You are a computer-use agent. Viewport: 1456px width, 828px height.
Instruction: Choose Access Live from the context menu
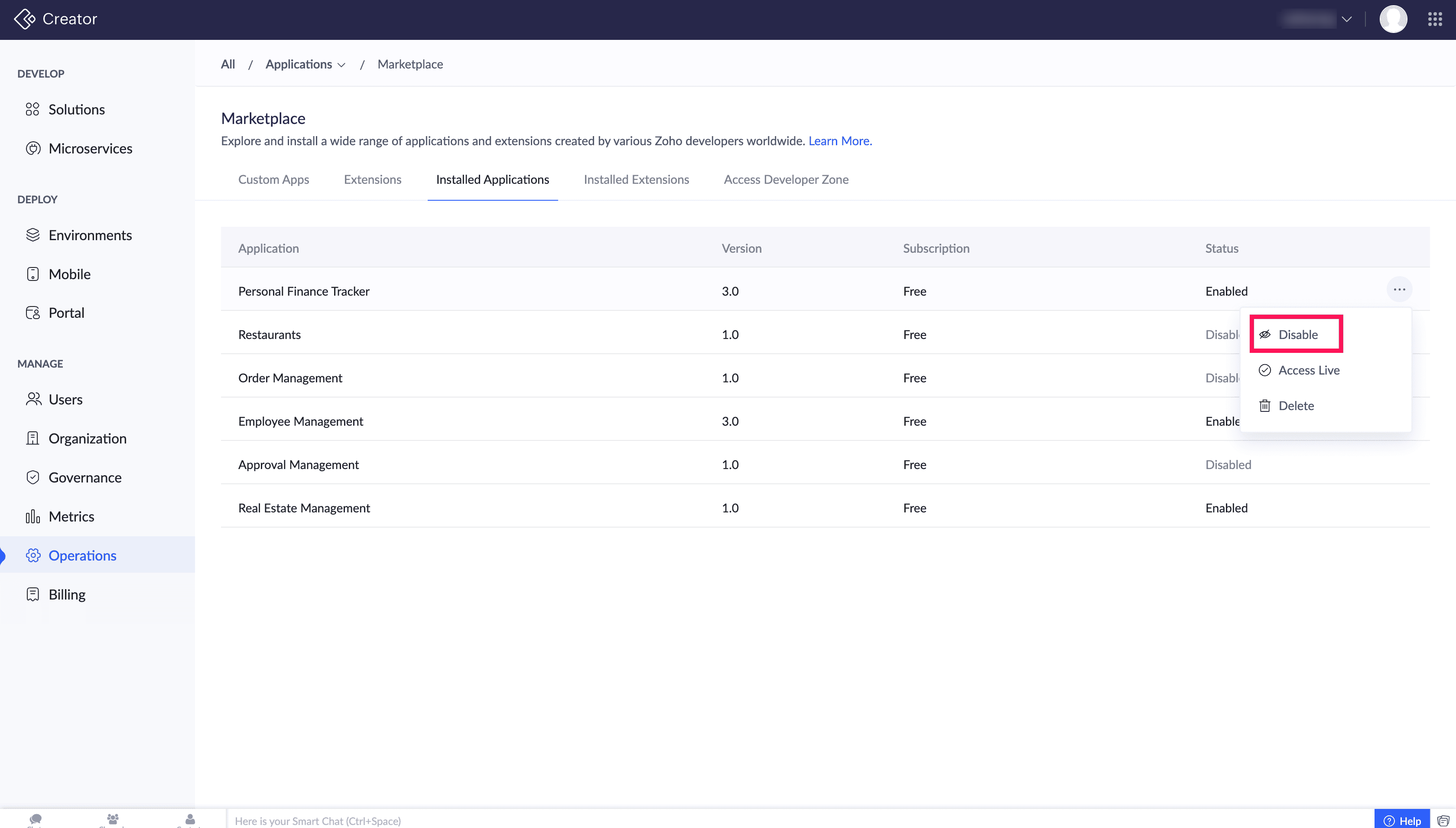click(1308, 370)
